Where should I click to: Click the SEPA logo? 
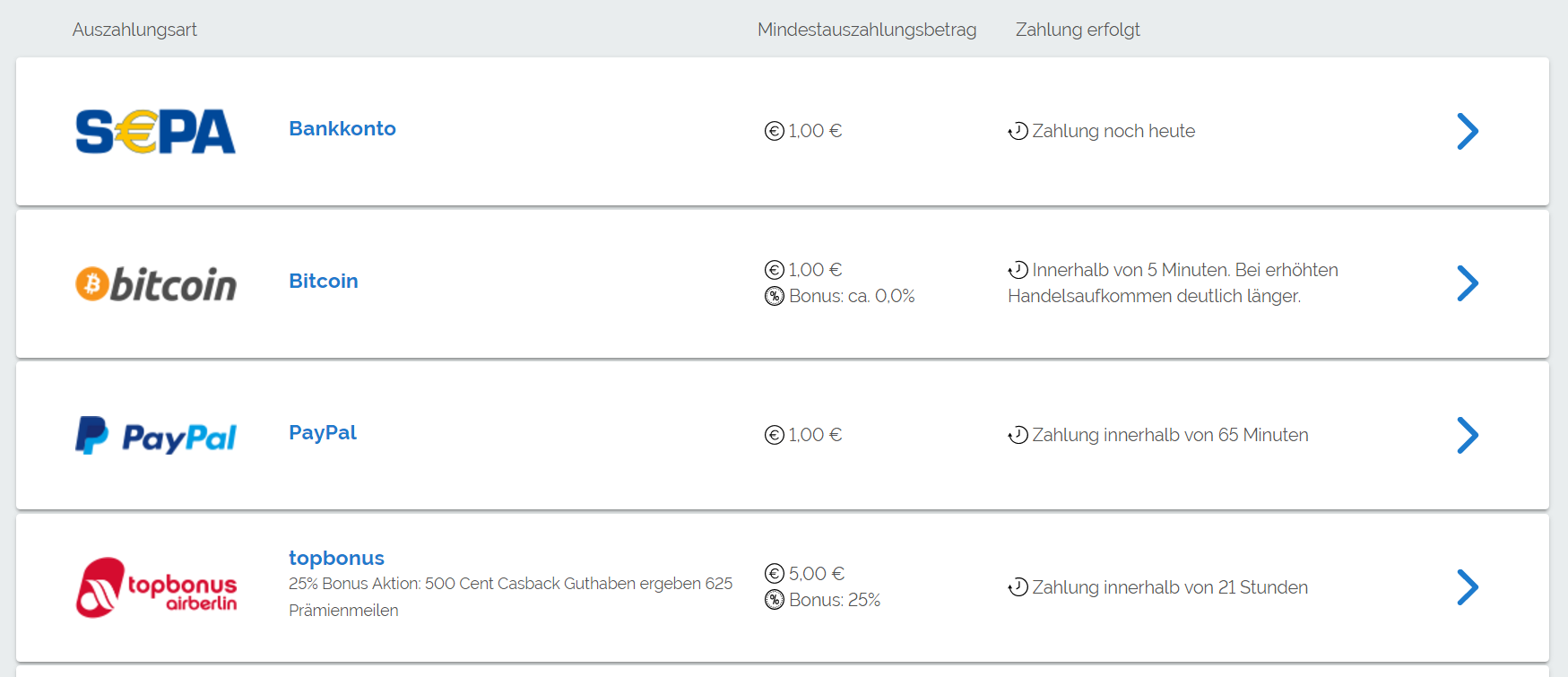(155, 132)
